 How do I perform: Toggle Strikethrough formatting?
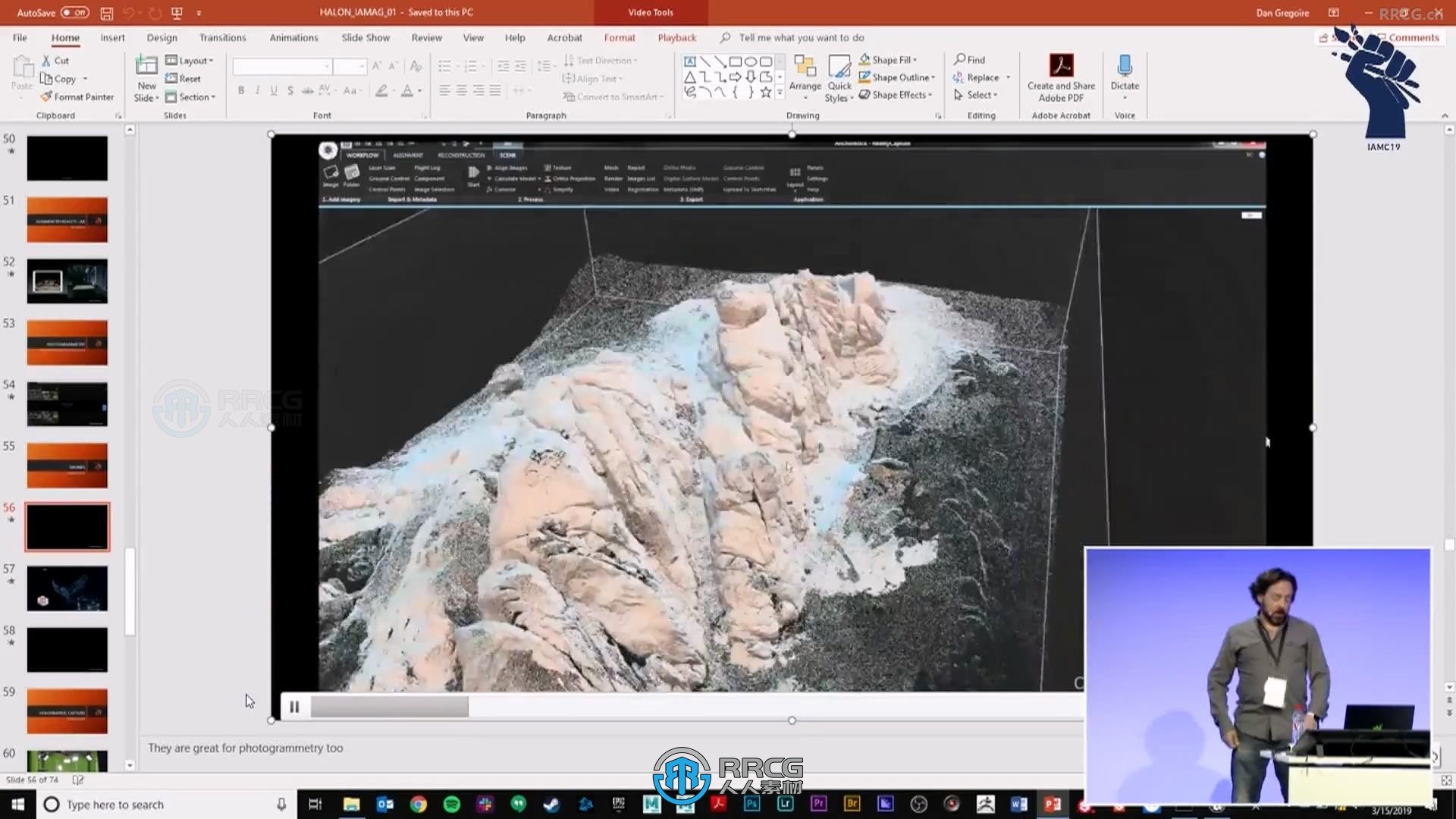point(307,90)
